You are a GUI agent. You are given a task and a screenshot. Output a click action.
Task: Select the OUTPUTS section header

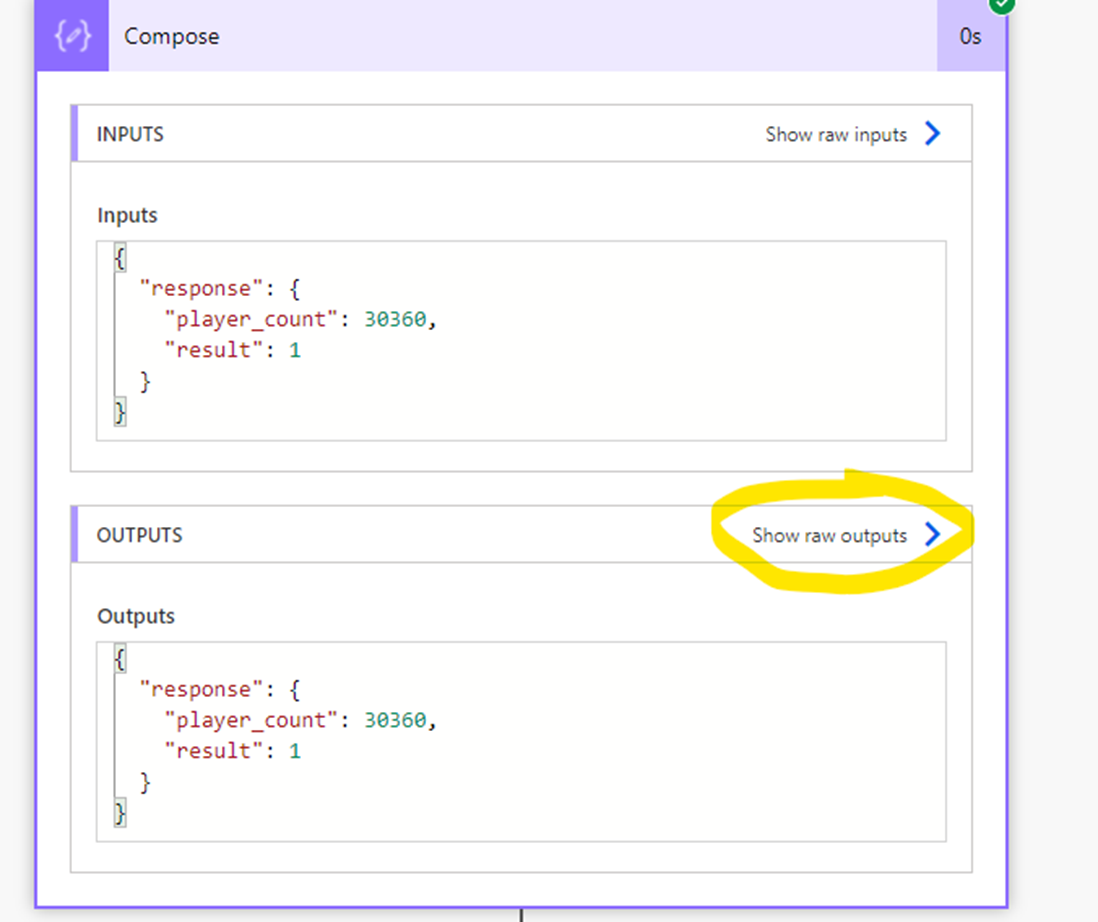click(x=138, y=534)
